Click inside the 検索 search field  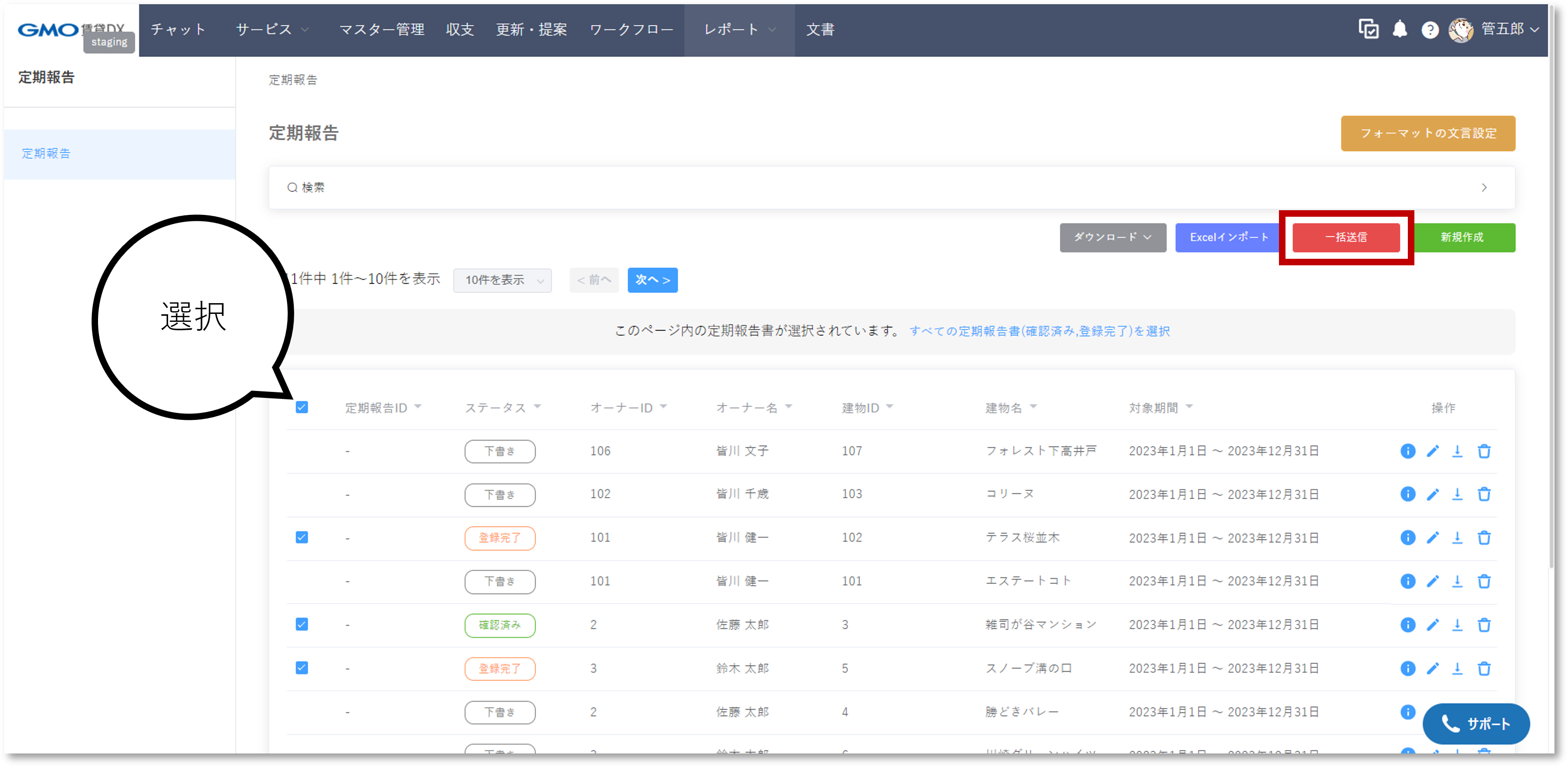click(x=548, y=187)
